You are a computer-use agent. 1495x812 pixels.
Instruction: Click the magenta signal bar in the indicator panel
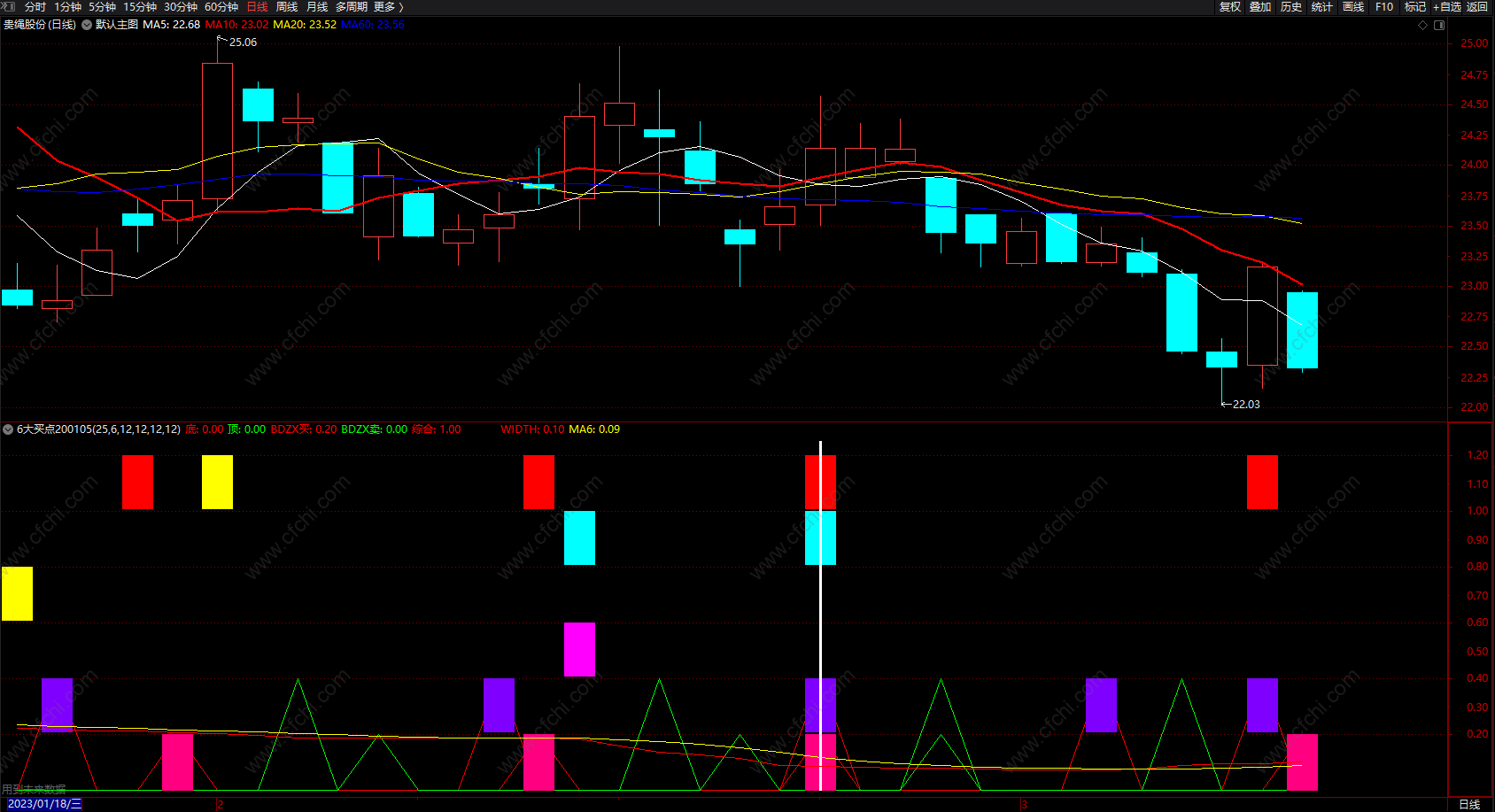579,649
